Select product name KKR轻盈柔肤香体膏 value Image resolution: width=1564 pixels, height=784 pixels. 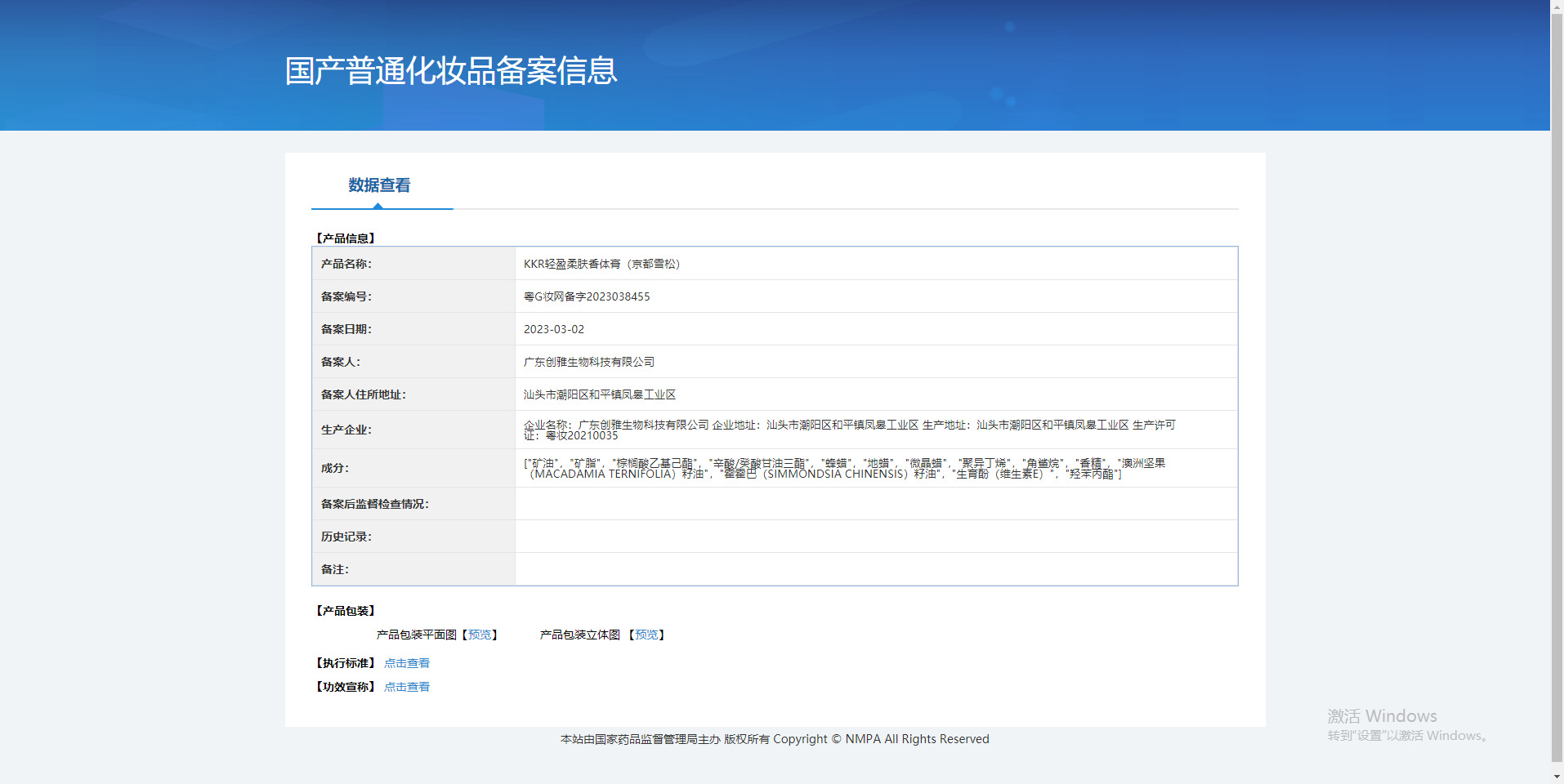click(x=601, y=264)
